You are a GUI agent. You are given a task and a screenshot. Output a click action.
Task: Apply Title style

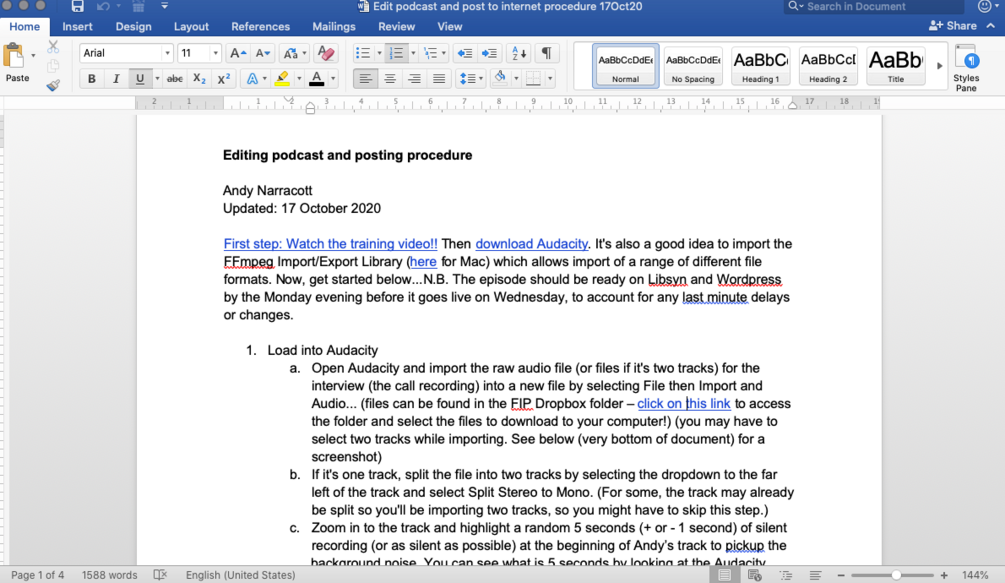[x=895, y=65]
